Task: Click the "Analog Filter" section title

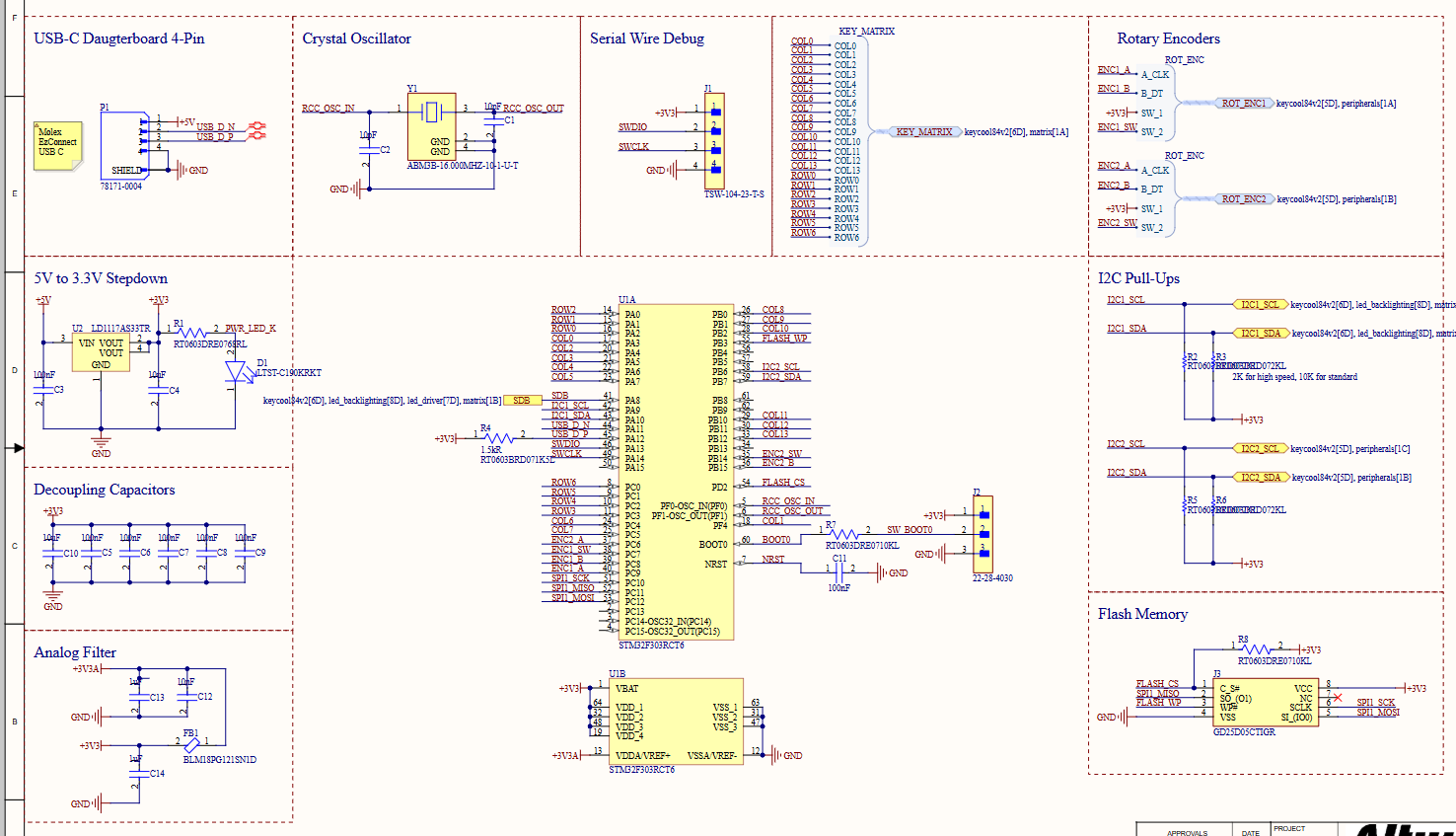Action: [75, 652]
